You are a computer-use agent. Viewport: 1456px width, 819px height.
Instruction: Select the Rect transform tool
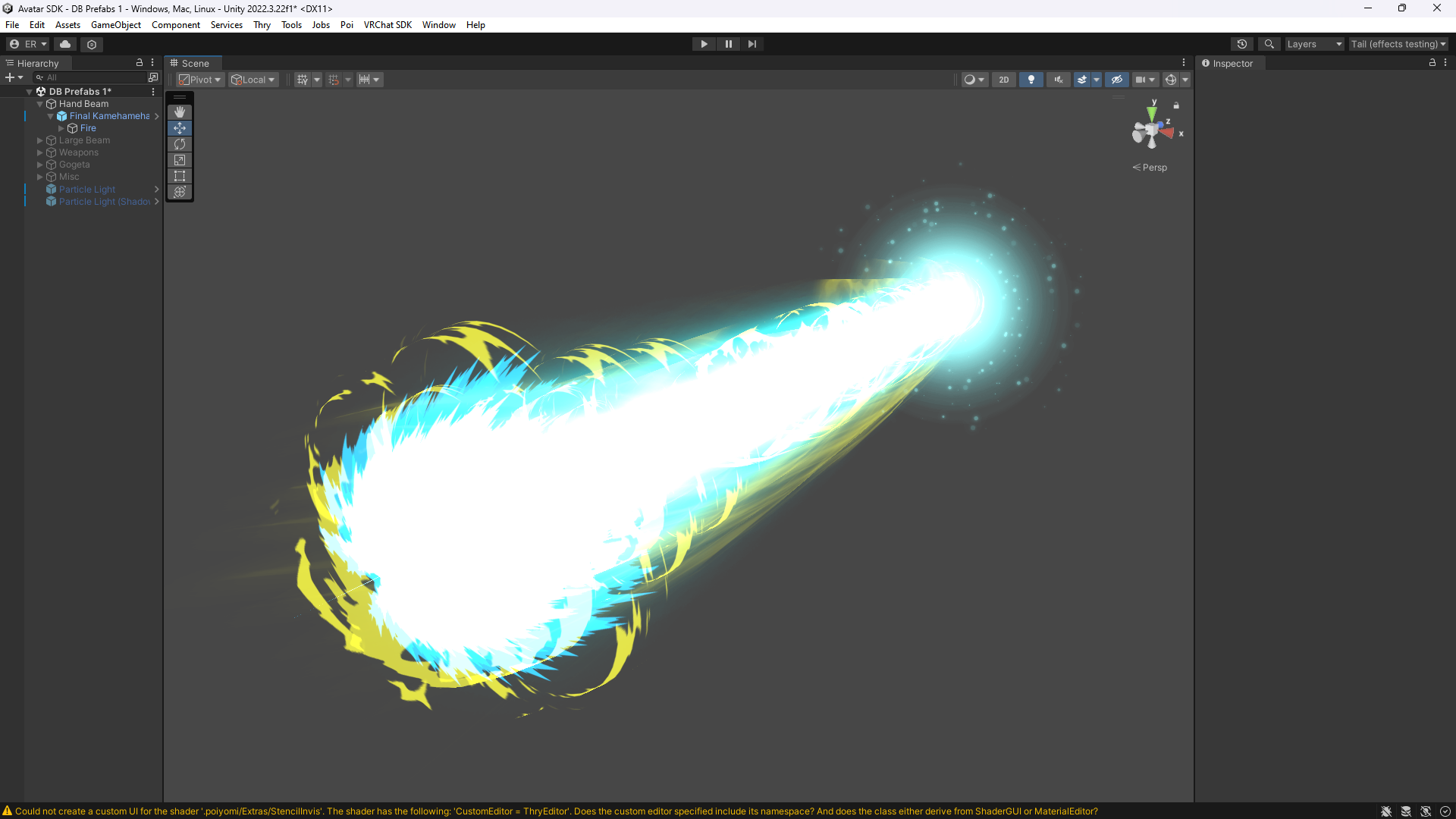point(180,176)
